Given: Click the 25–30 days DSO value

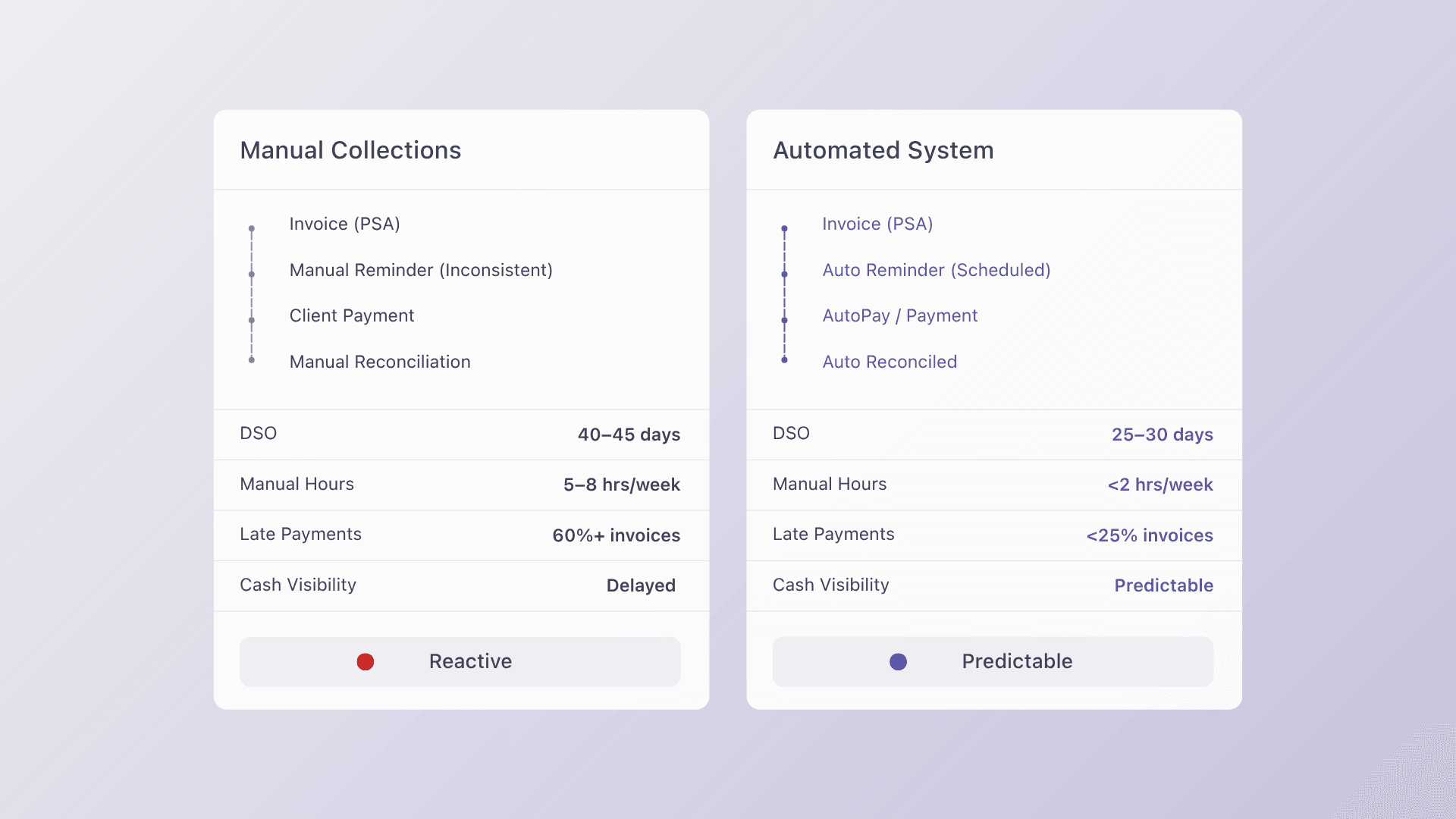Looking at the screenshot, I should (x=1162, y=435).
